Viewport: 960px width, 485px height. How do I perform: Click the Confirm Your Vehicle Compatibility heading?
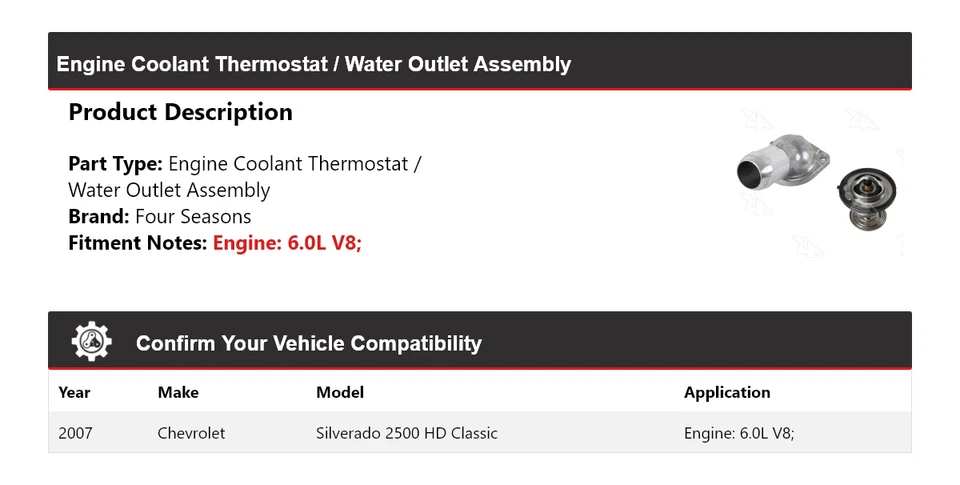(x=308, y=344)
